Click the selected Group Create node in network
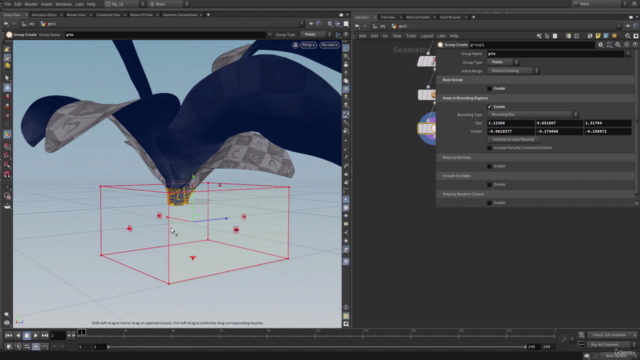Viewport: 640px width, 360px height. pos(427,129)
